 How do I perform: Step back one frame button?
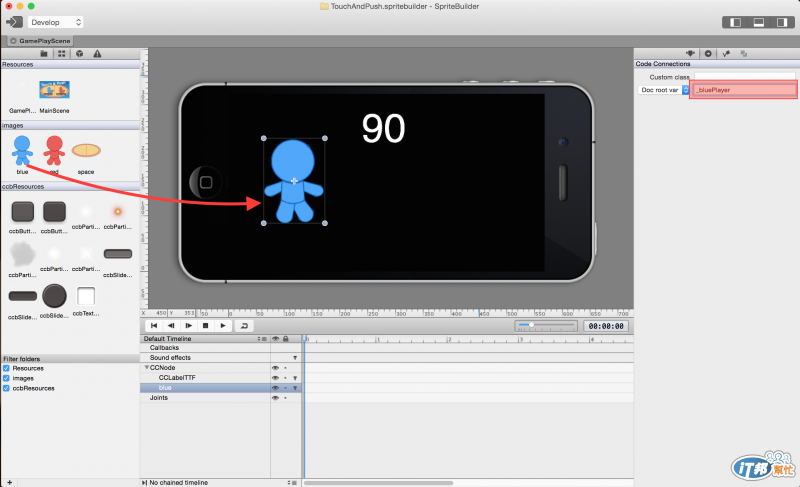[x=171, y=326]
